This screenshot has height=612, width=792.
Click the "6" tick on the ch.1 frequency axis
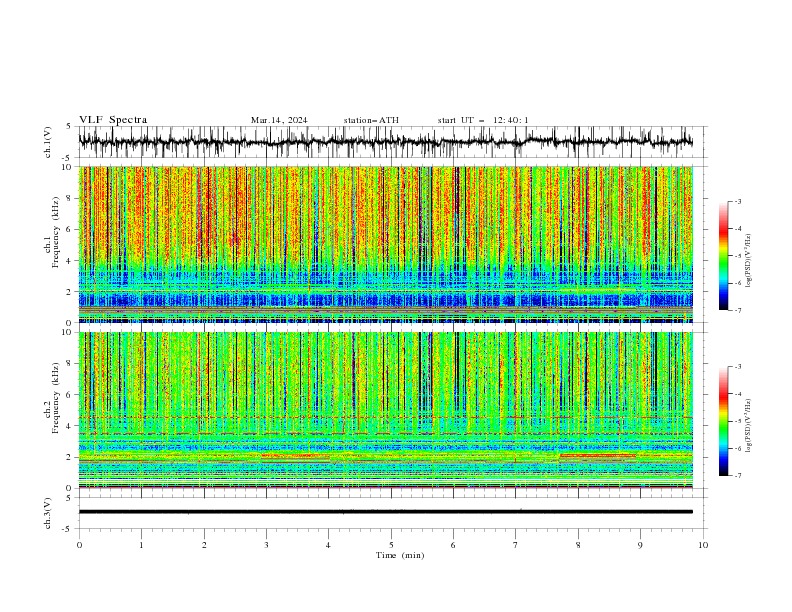tap(71, 230)
